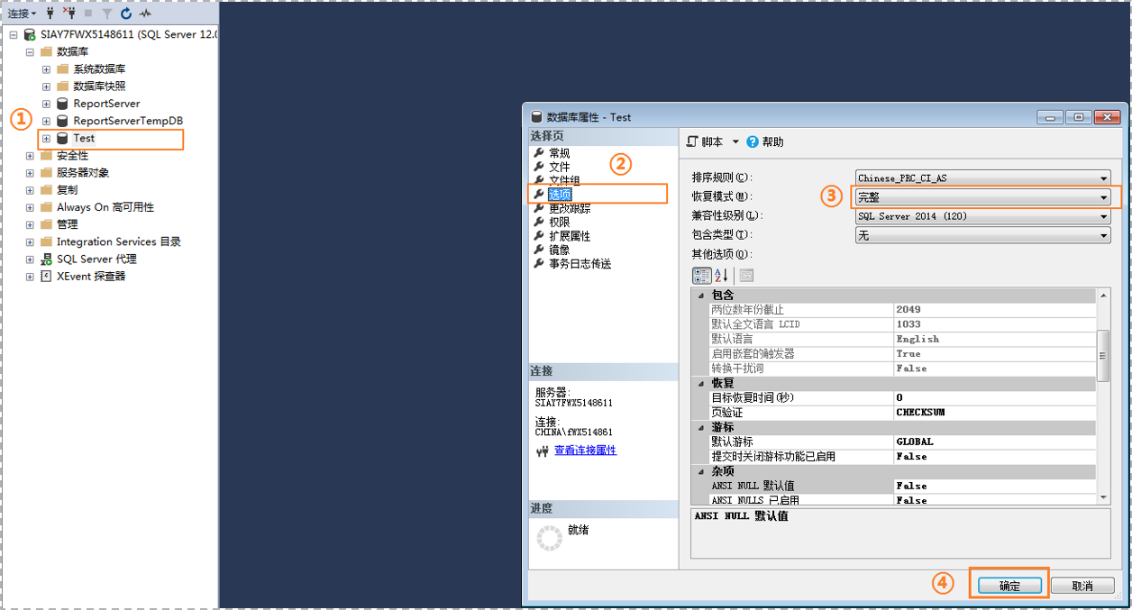Click the wrench icon beside 常规
The height and width of the screenshot is (610, 1132).
point(539,153)
